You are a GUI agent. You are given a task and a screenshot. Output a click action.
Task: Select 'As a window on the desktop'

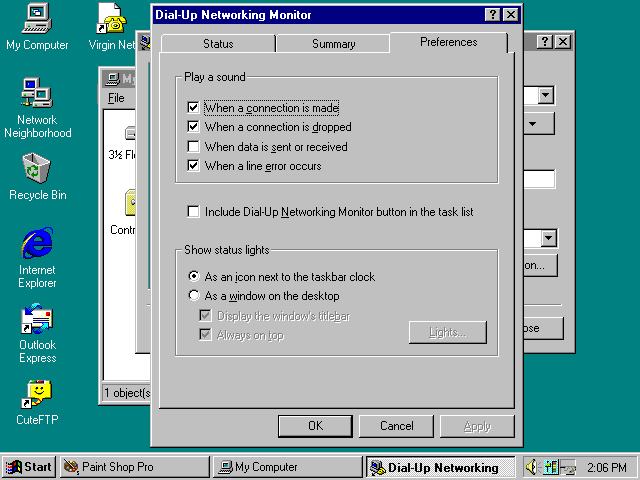(x=194, y=296)
